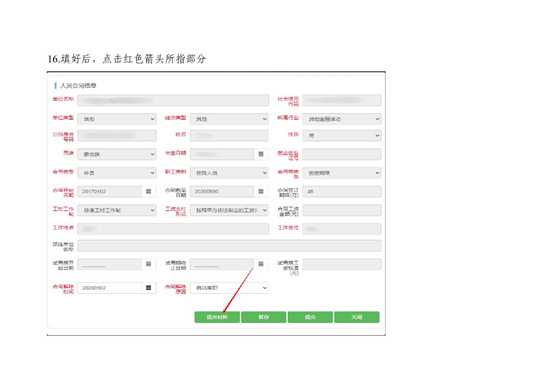
Task: Open the 合同期限类型 dropdown showing 固定期限
Action: pos(342,173)
